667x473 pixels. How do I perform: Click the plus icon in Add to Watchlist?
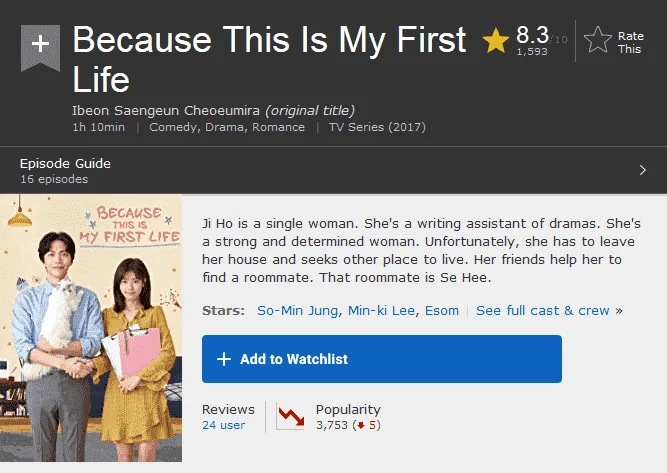point(224,359)
